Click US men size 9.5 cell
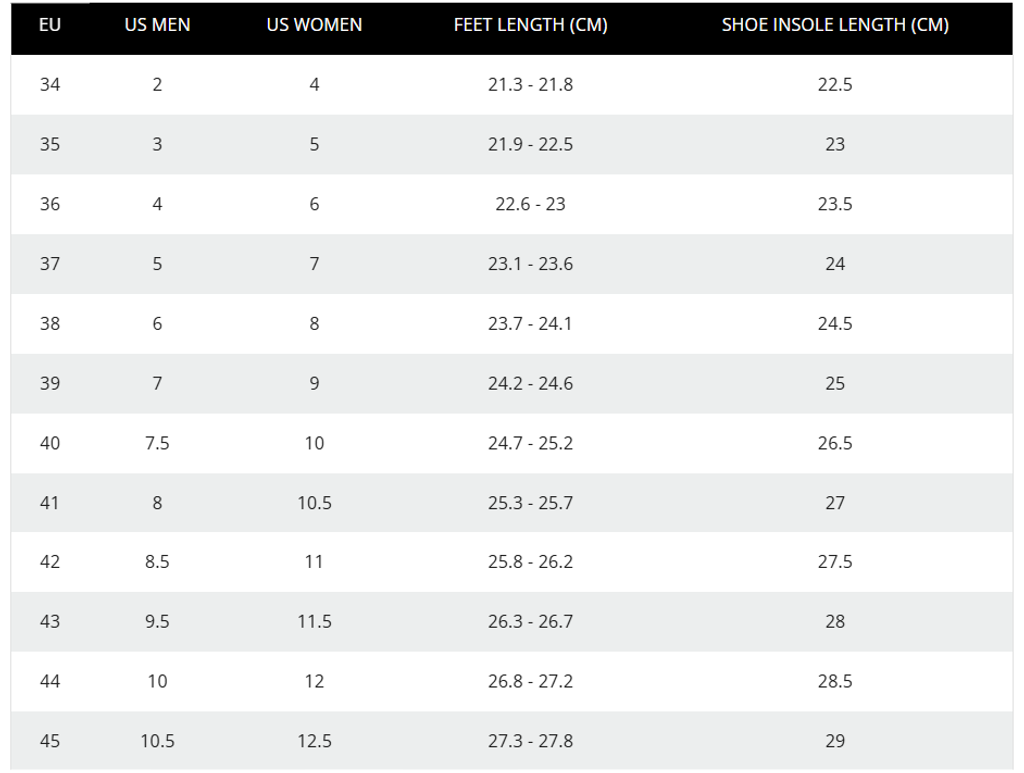Viewport: 1024px width, 773px height. (x=157, y=622)
